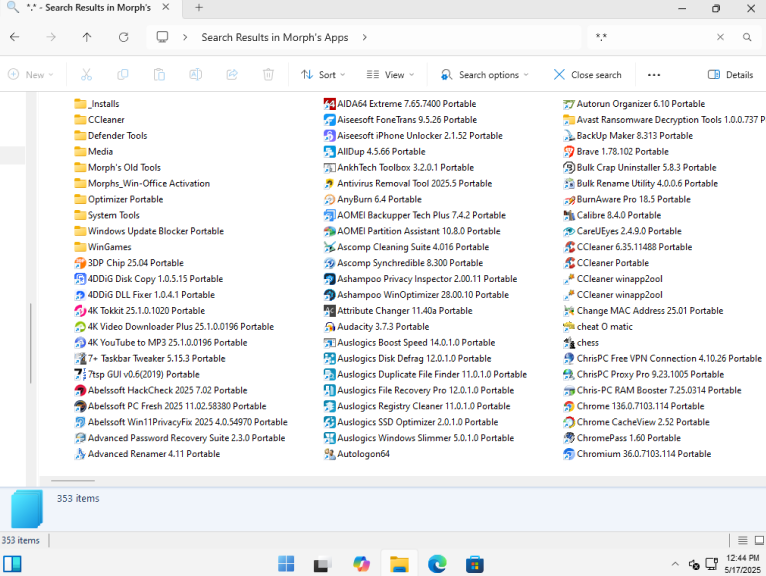The height and width of the screenshot is (576, 766).
Task: Select the Search Results in Morph's tab
Action: 89,8
